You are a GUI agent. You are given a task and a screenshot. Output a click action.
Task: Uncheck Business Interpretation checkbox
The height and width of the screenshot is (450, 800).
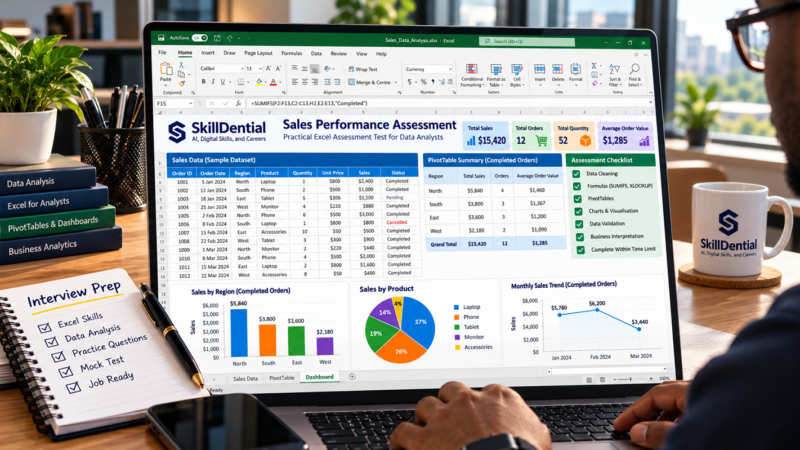pyautogui.click(x=580, y=237)
